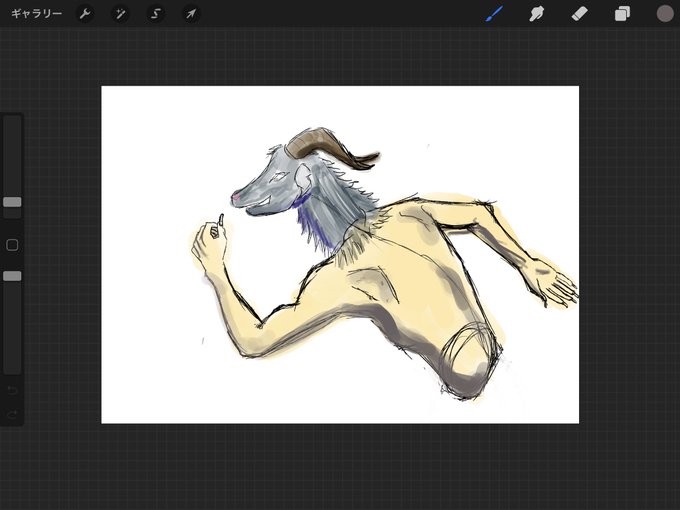Click the brush opacity slider handle
Screen dimensions: 680x510
12,276
